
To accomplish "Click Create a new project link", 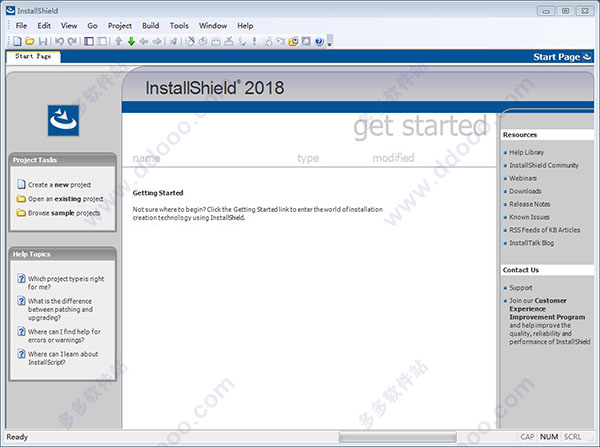I will click(x=60, y=185).
